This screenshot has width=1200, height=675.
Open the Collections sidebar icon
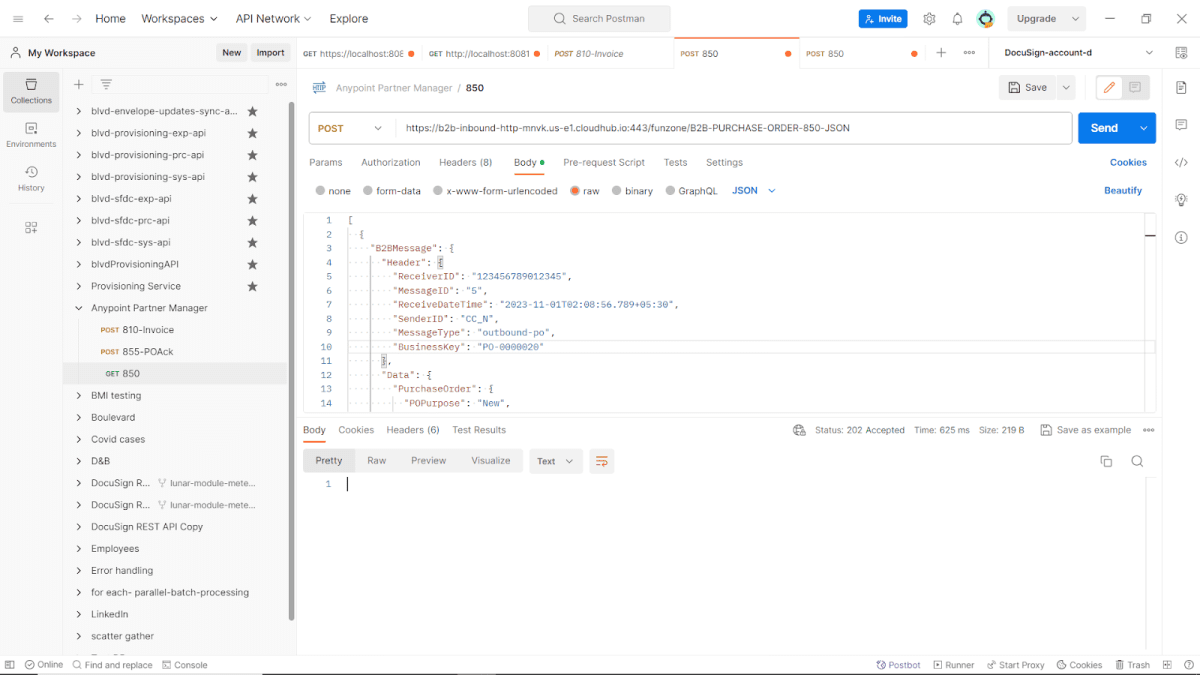(31, 91)
